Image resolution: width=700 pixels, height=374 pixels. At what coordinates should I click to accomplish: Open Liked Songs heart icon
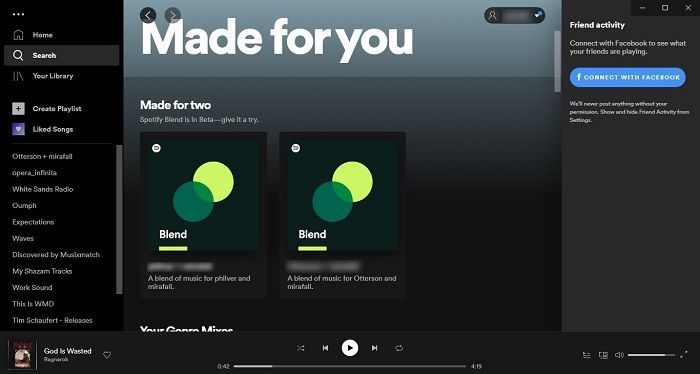pyautogui.click(x=18, y=129)
